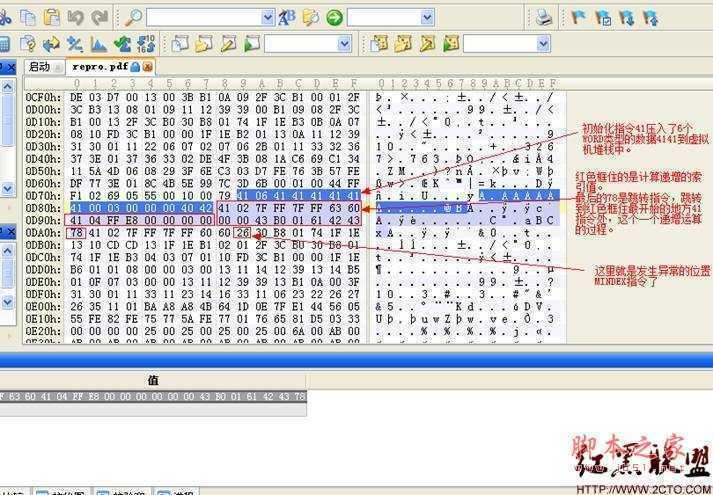Click upper left panel scroll-down arrow

coord(8,188)
